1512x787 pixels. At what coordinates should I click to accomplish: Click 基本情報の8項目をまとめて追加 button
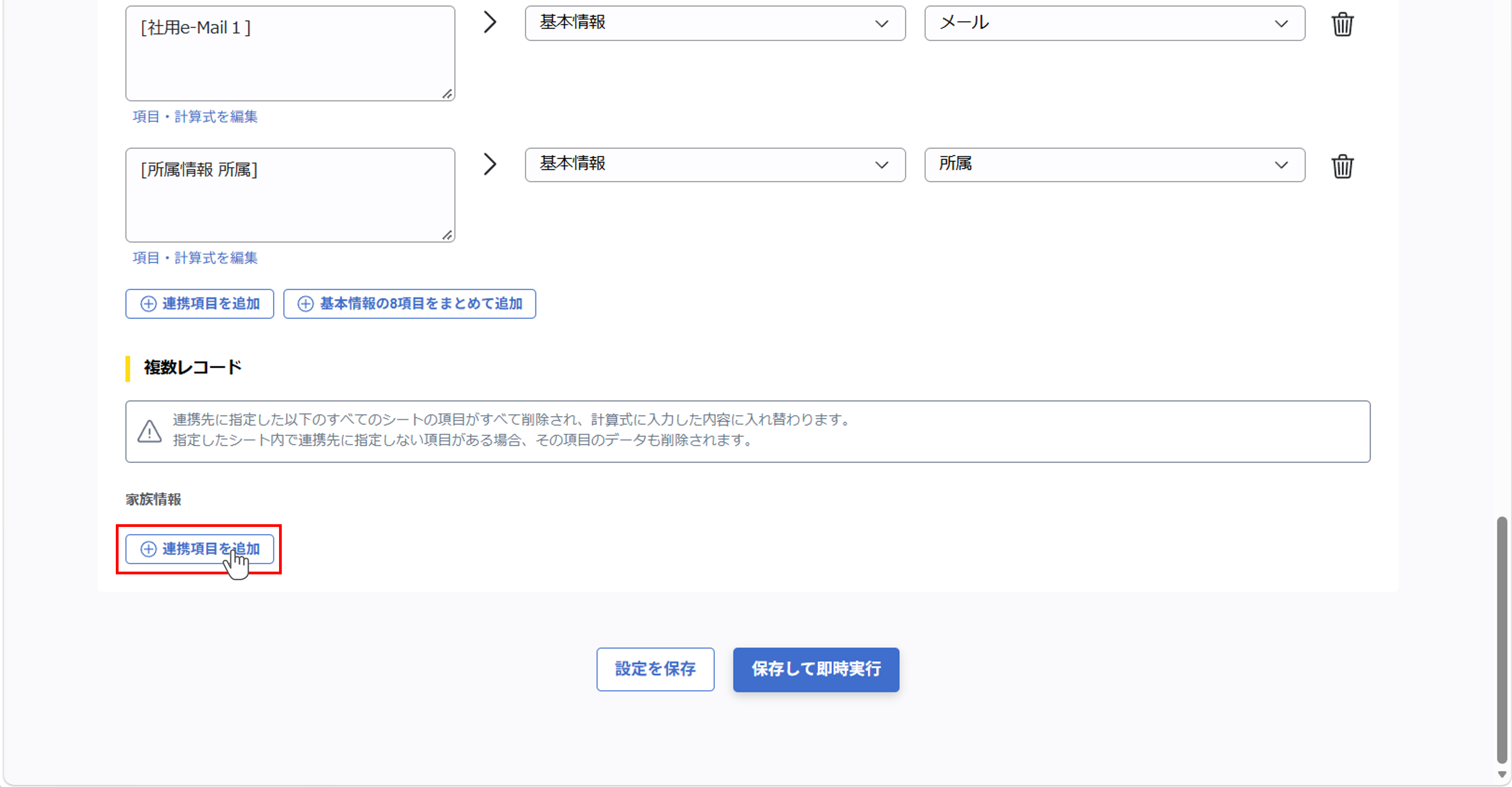click(409, 303)
